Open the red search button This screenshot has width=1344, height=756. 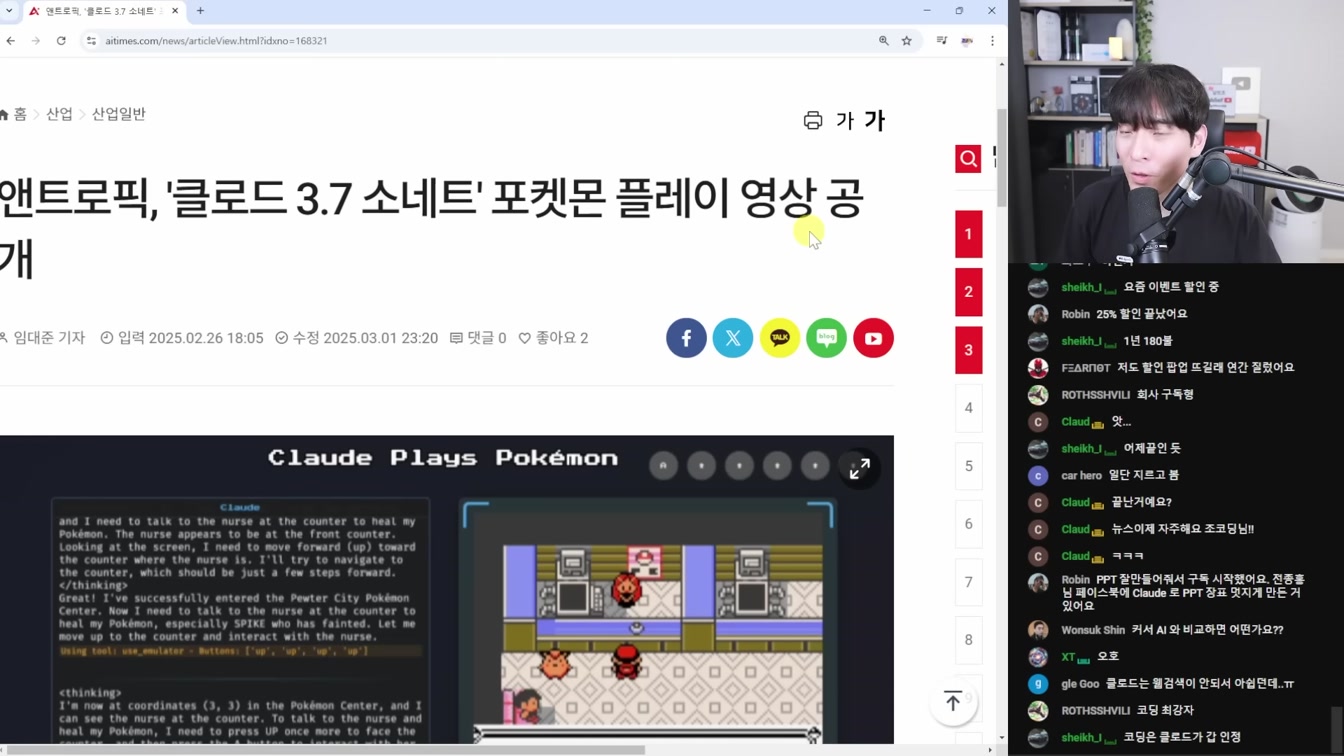968,159
